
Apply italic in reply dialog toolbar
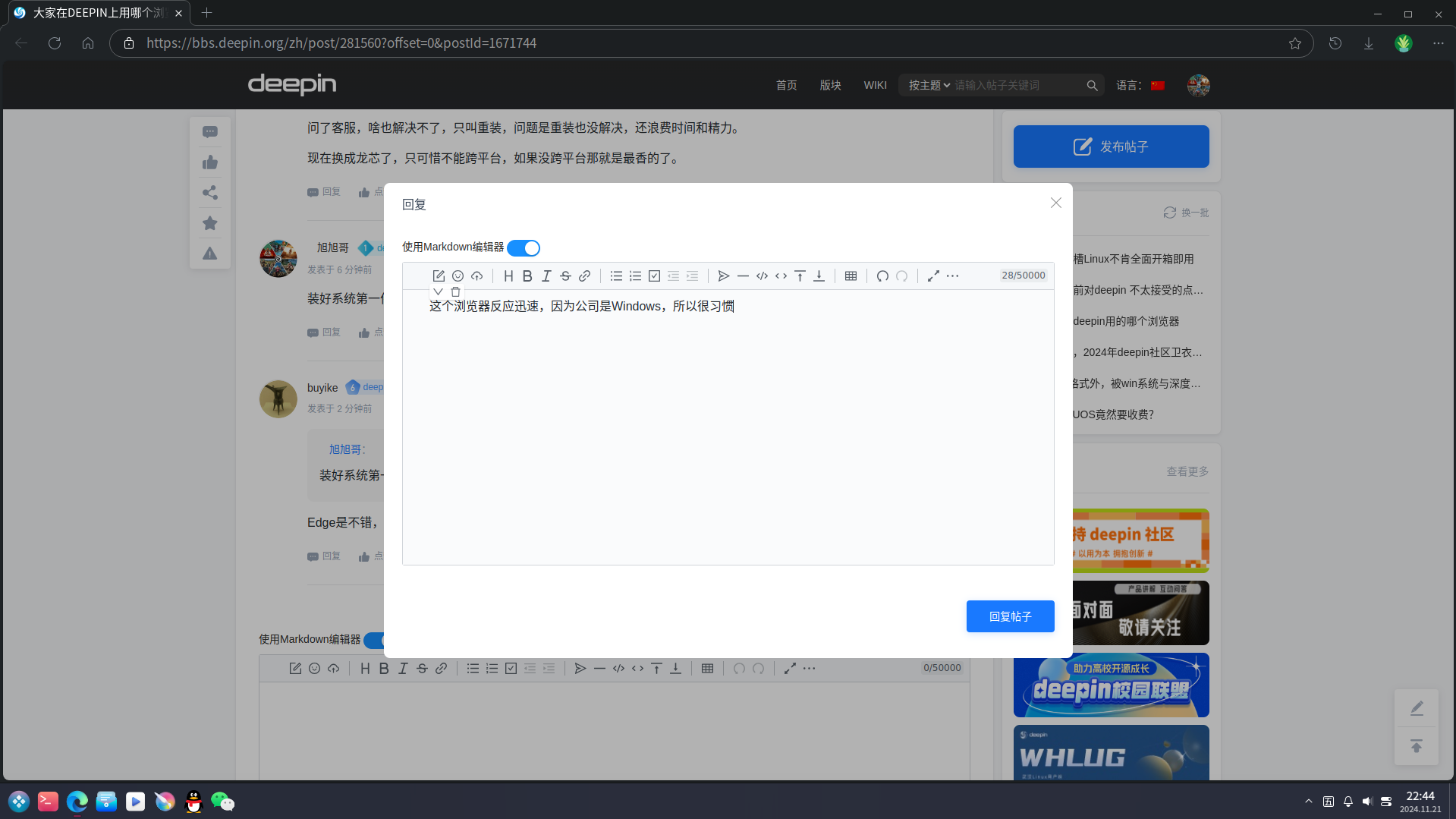coord(546,276)
